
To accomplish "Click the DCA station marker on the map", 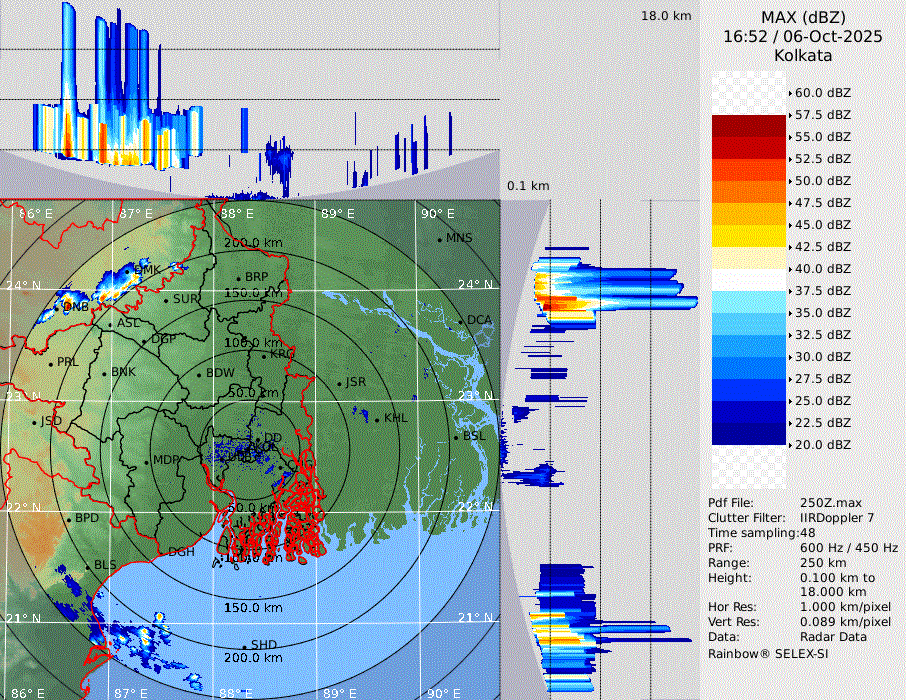I will (462, 321).
